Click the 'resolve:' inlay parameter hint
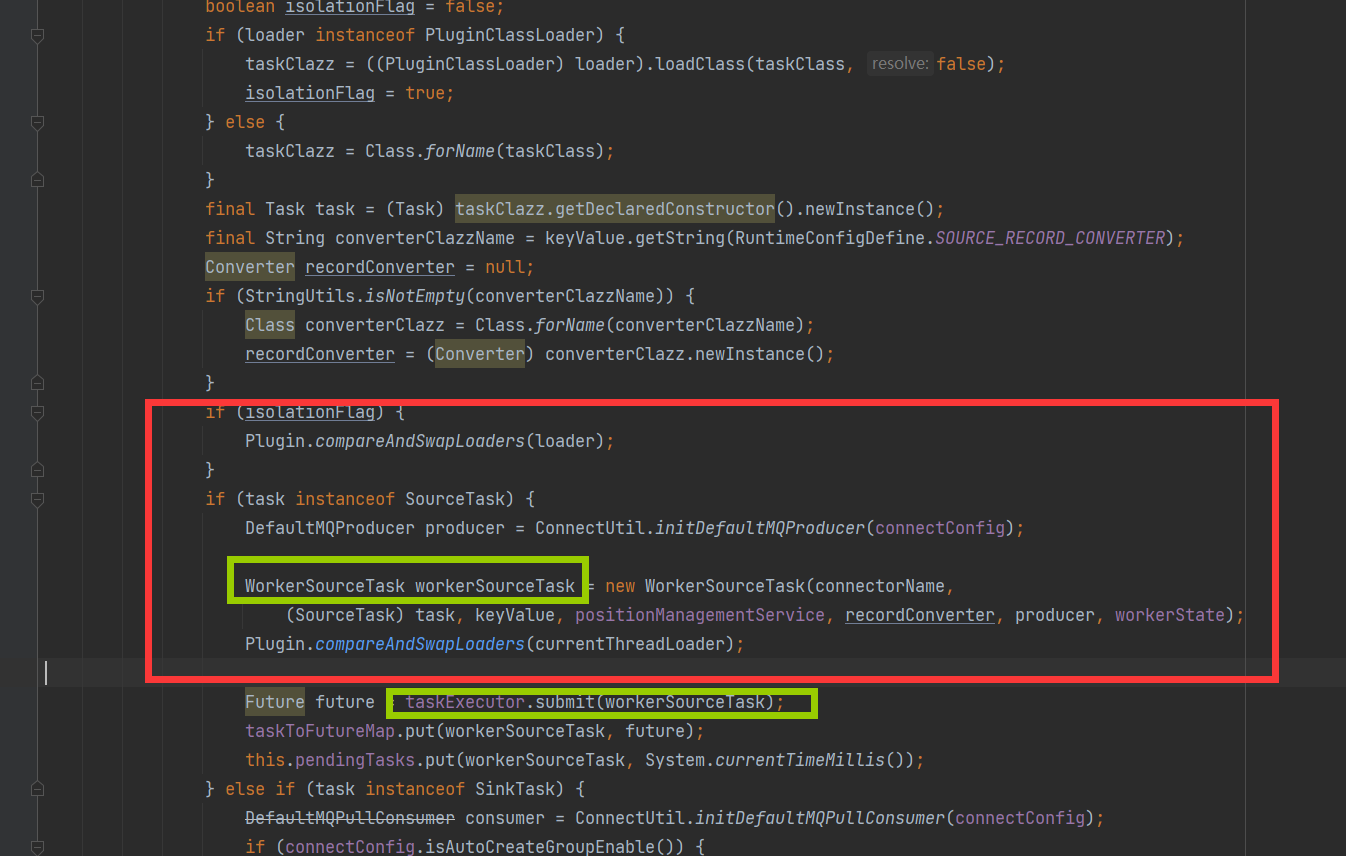Screen dimensions: 1346x856 [x=900, y=64]
